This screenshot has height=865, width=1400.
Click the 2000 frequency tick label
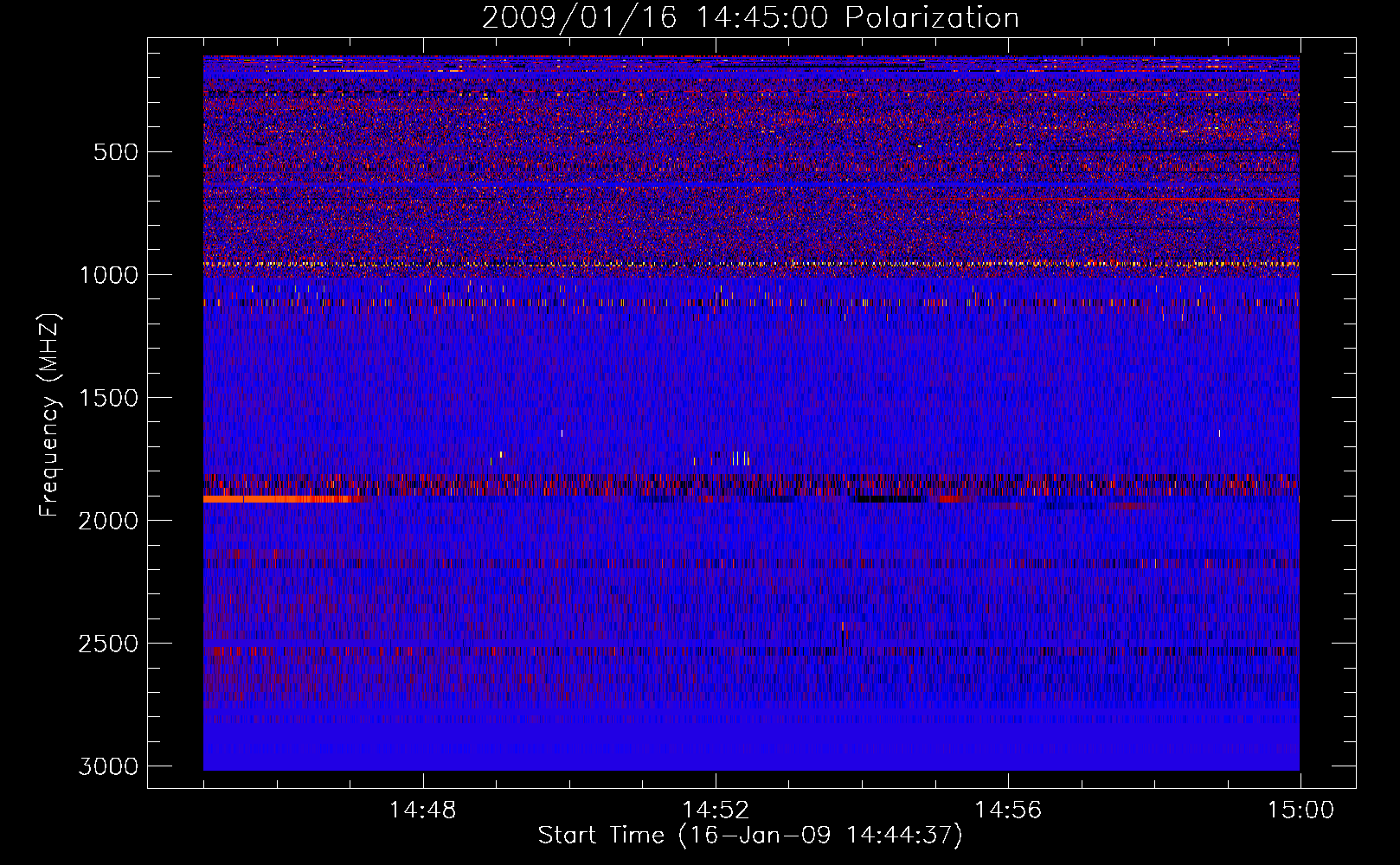click(108, 521)
